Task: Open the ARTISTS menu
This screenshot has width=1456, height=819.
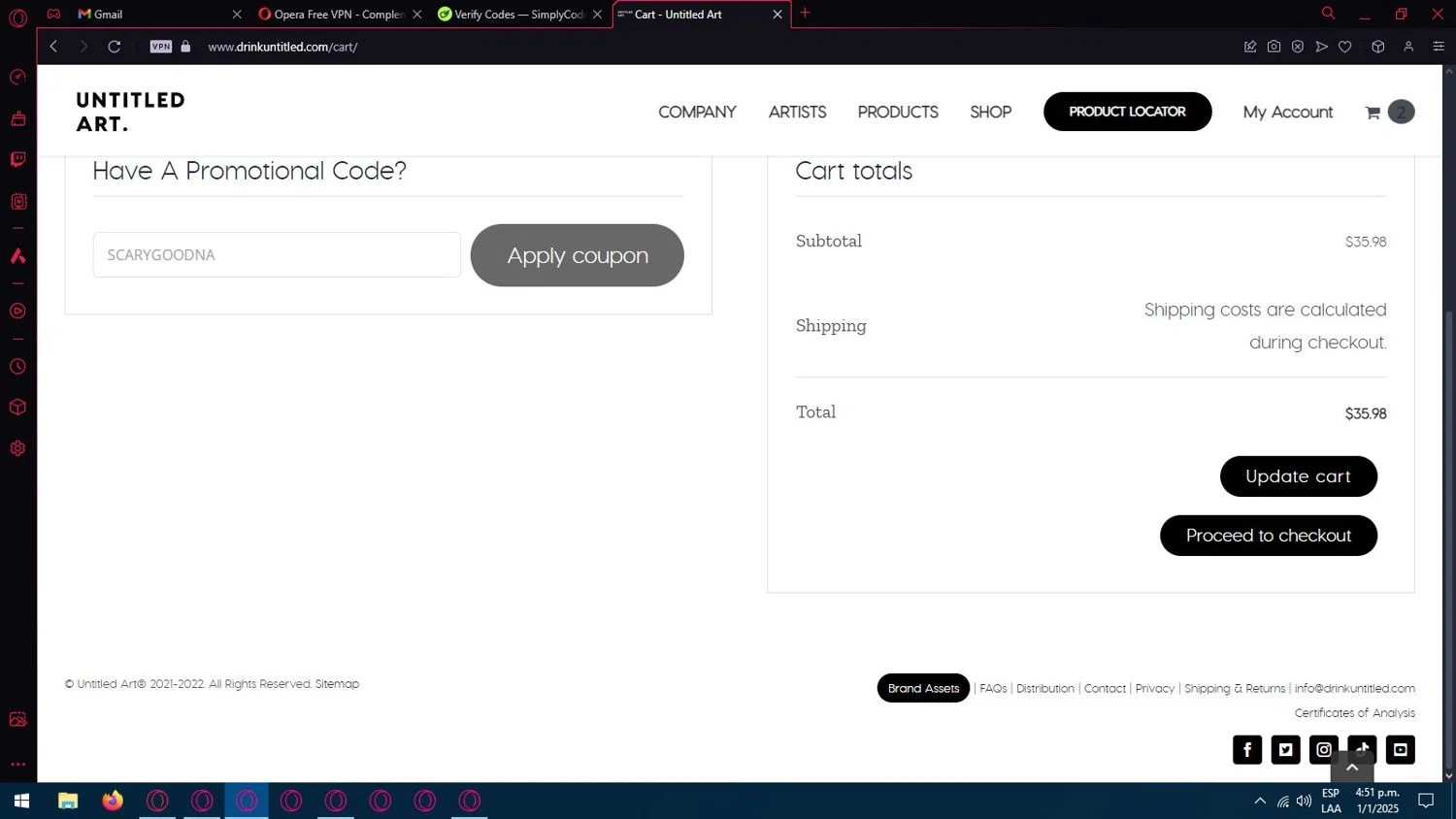Action: tap(797, 112)
